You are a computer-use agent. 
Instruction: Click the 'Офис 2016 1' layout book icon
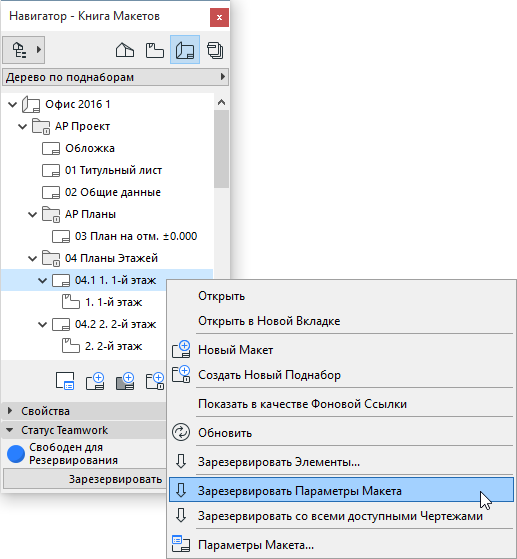click(x=31, y=104)
